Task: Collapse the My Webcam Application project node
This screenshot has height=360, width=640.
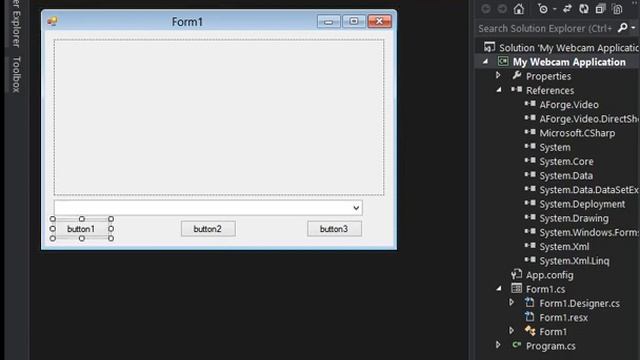Action: (485, 62)
